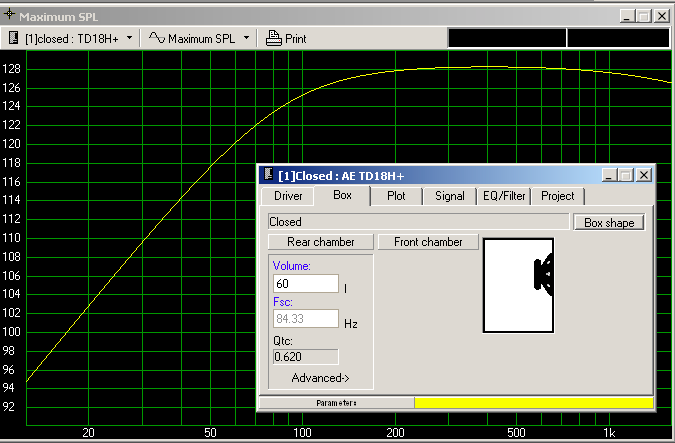Open the EQ/Filter tab
The image size is (675, 443).
pyautogui.click(x=504, y=196)
